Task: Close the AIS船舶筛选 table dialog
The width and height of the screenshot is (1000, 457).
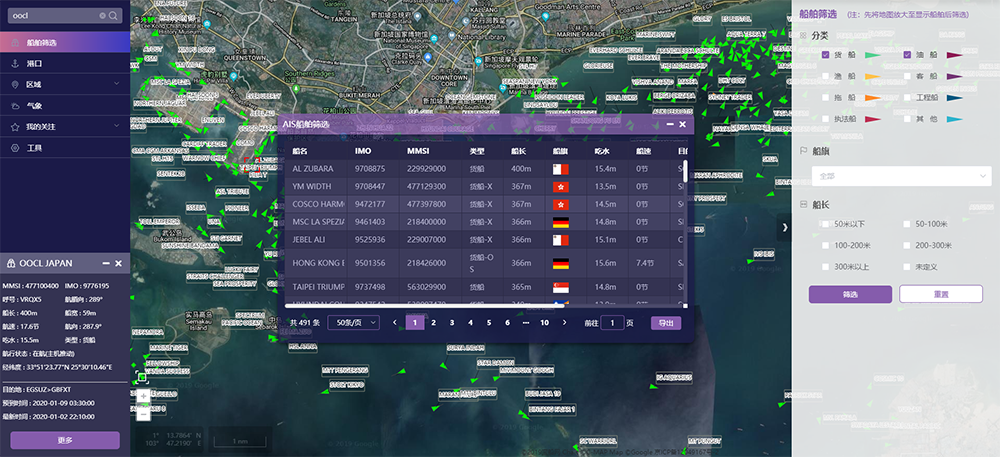Action: pyautogui.click(x=683, y=124)
